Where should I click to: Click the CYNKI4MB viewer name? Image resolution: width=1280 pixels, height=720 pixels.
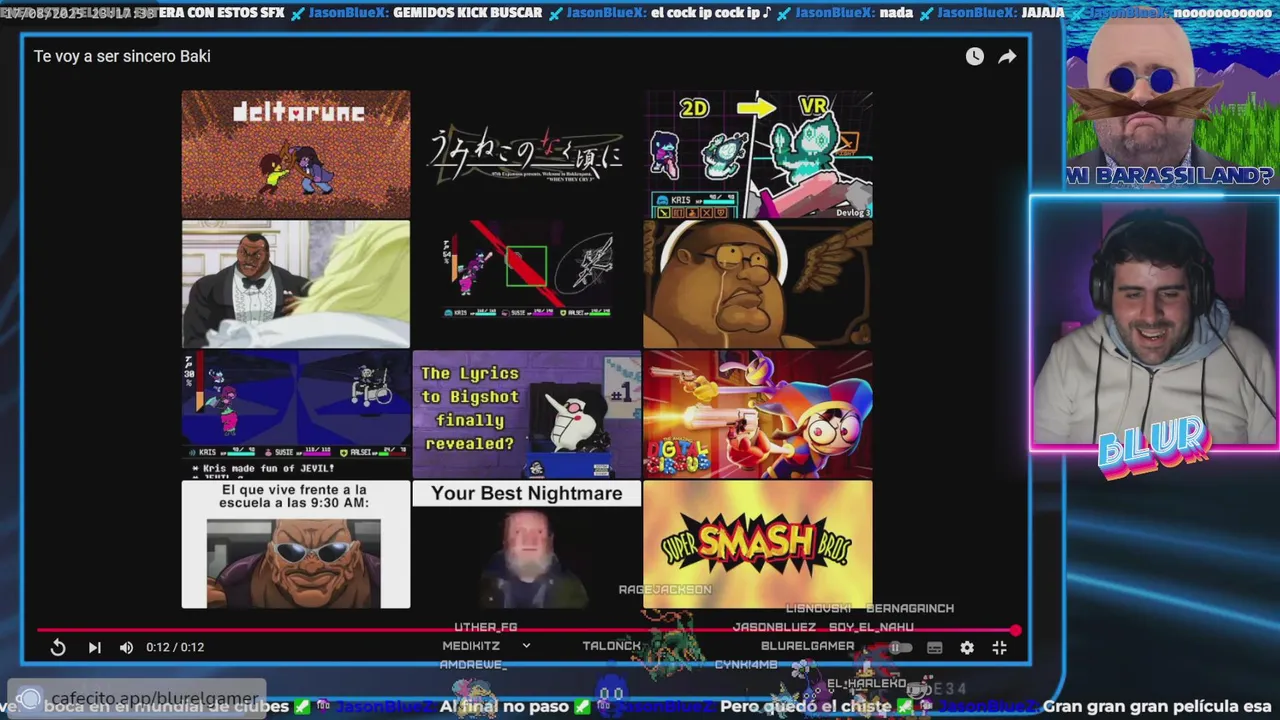746,665
